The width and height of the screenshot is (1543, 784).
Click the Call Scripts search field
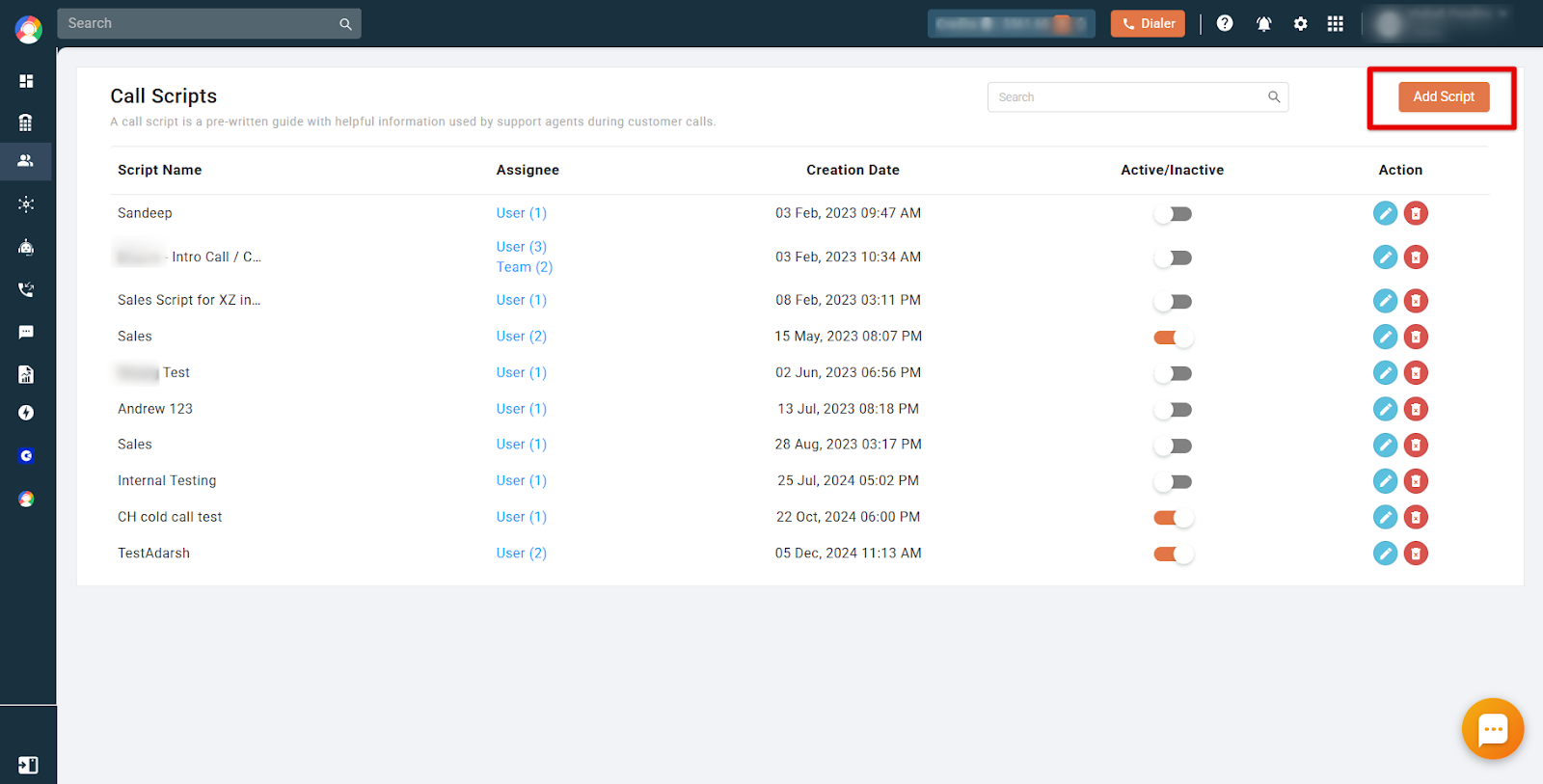coord(1138,97)
